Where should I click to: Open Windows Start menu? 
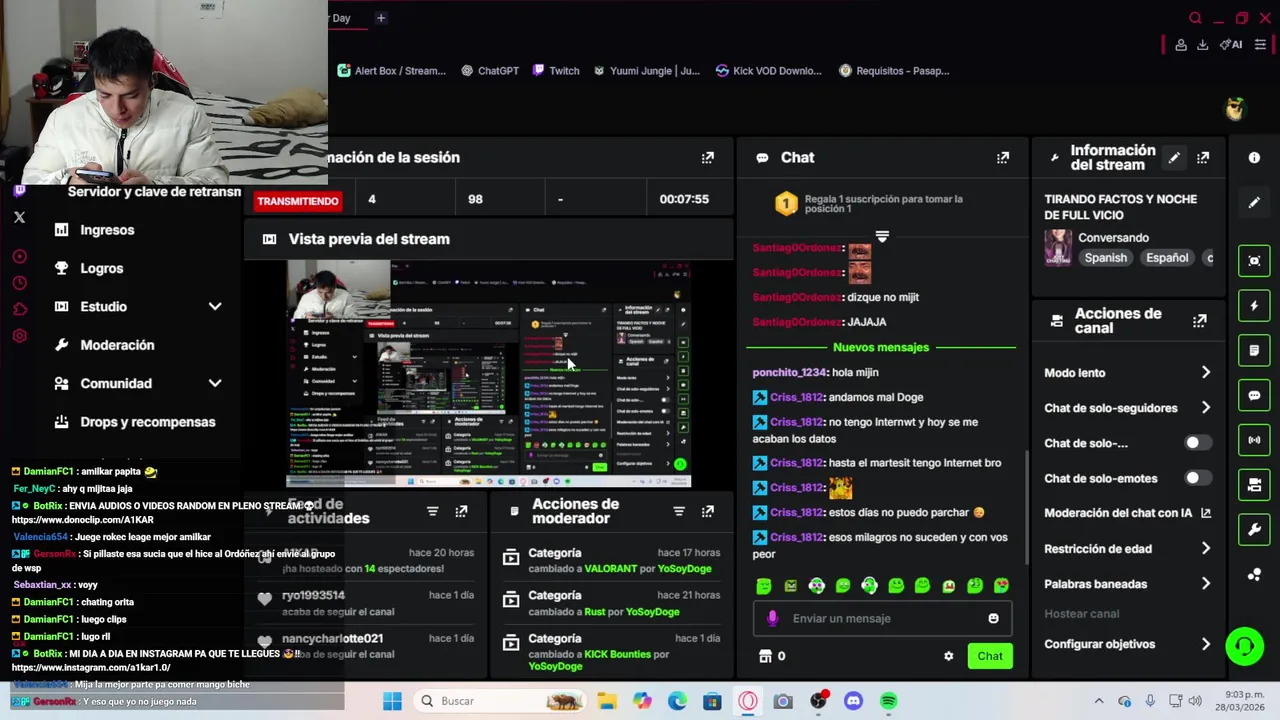pyautogui.click(x=392, y=701)
